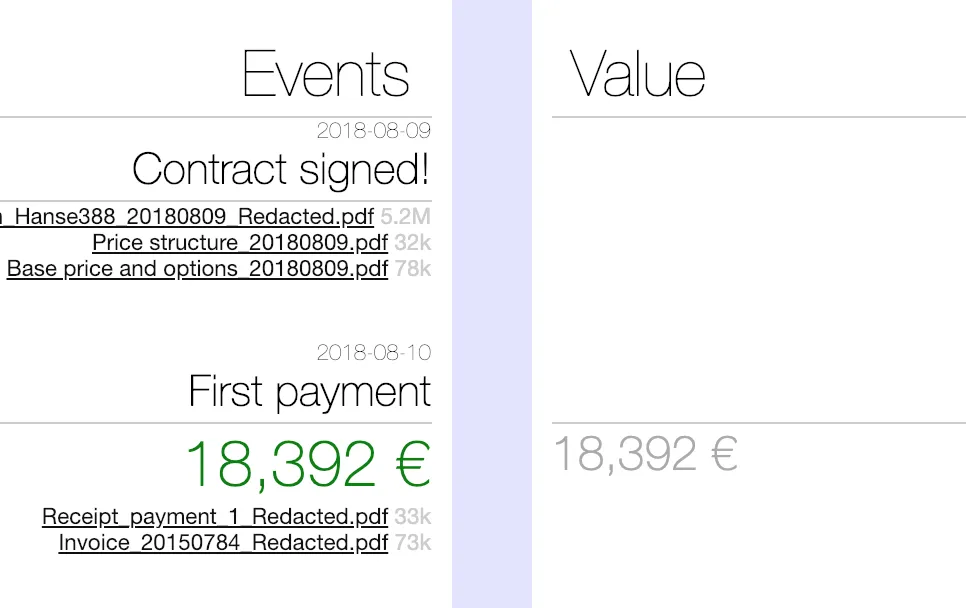The height and width of the screenshot is (608, 966).
Task: Click the 73k file size next to invoice
Action: pyautogui.click(x=412, y=543)
